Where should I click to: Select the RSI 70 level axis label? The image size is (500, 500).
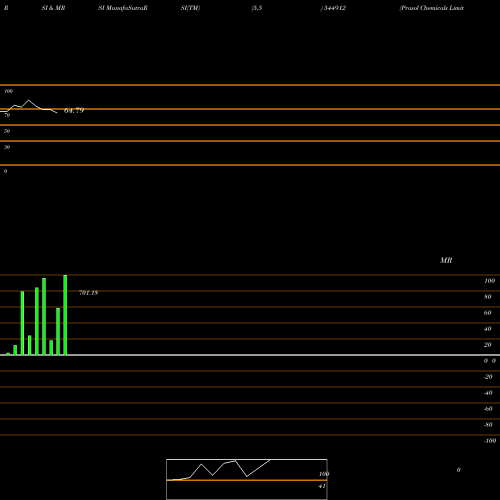click(7, 115)
